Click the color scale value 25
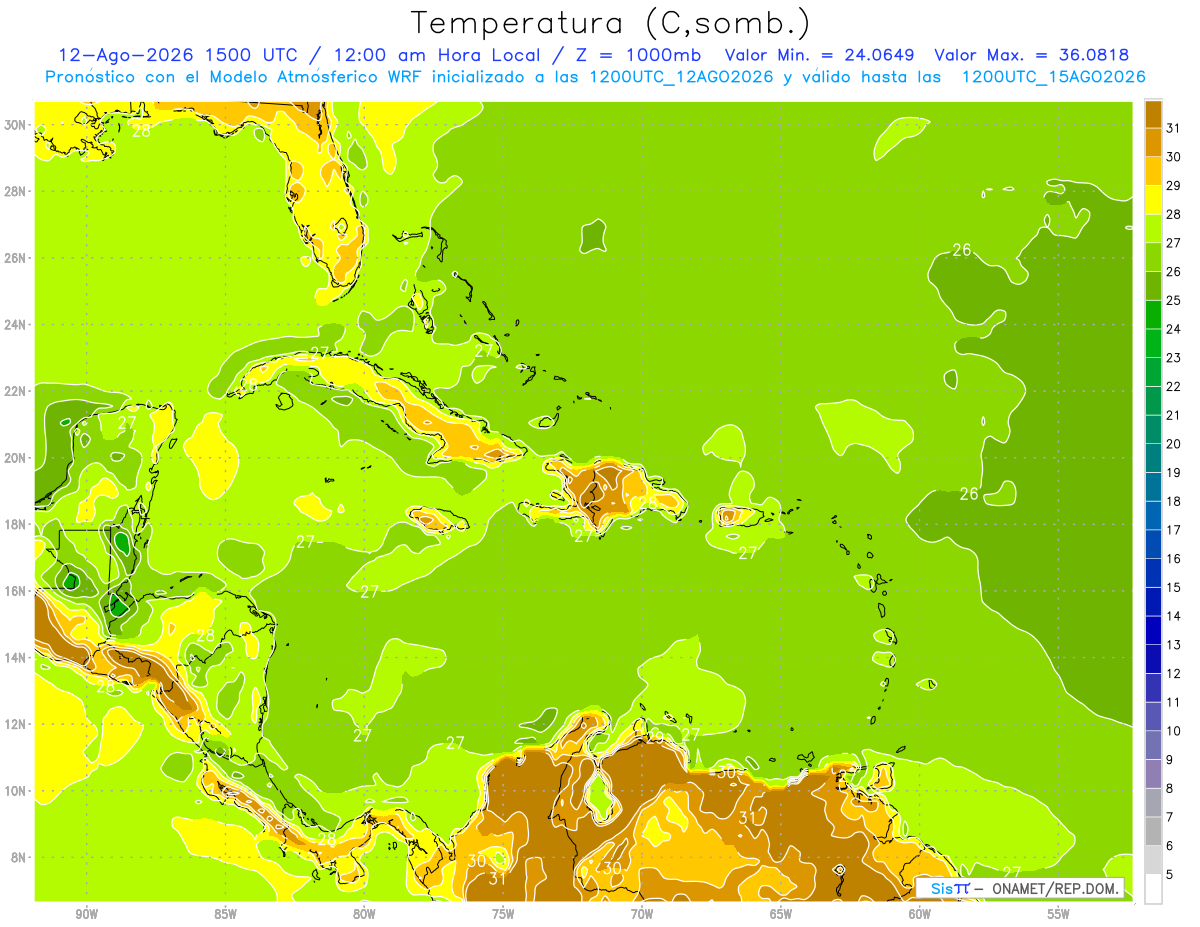 [1174, 300]
